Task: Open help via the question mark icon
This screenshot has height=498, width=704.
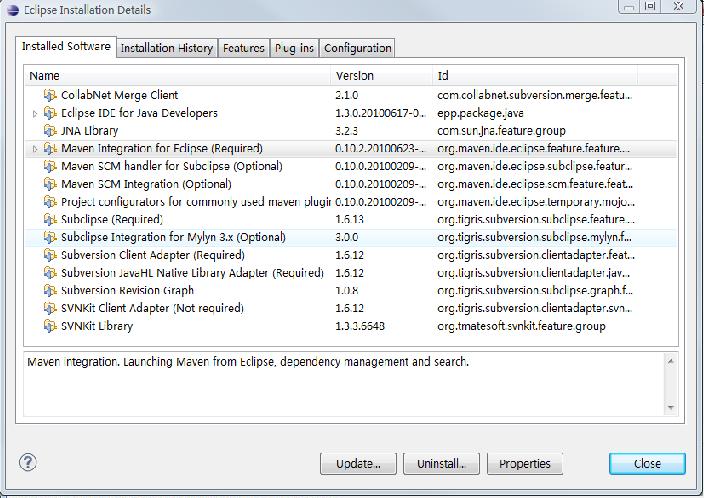Action: click(28, 462)
